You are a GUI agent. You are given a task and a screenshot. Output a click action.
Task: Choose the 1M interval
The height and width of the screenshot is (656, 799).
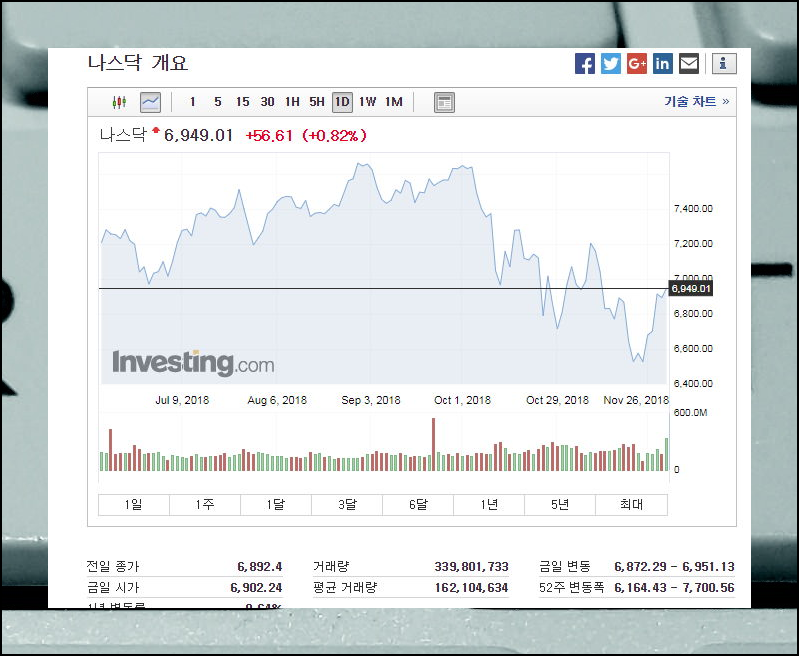coord(393,102)
